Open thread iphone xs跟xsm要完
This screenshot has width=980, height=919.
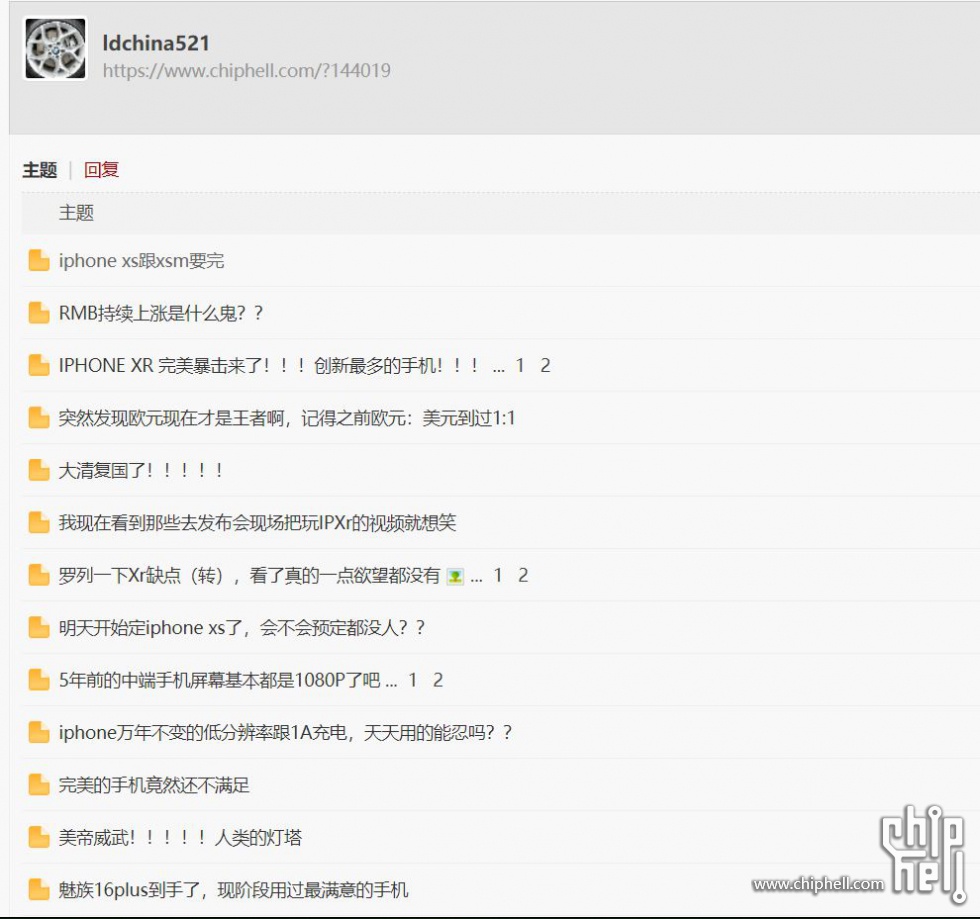tap(141, 261)
